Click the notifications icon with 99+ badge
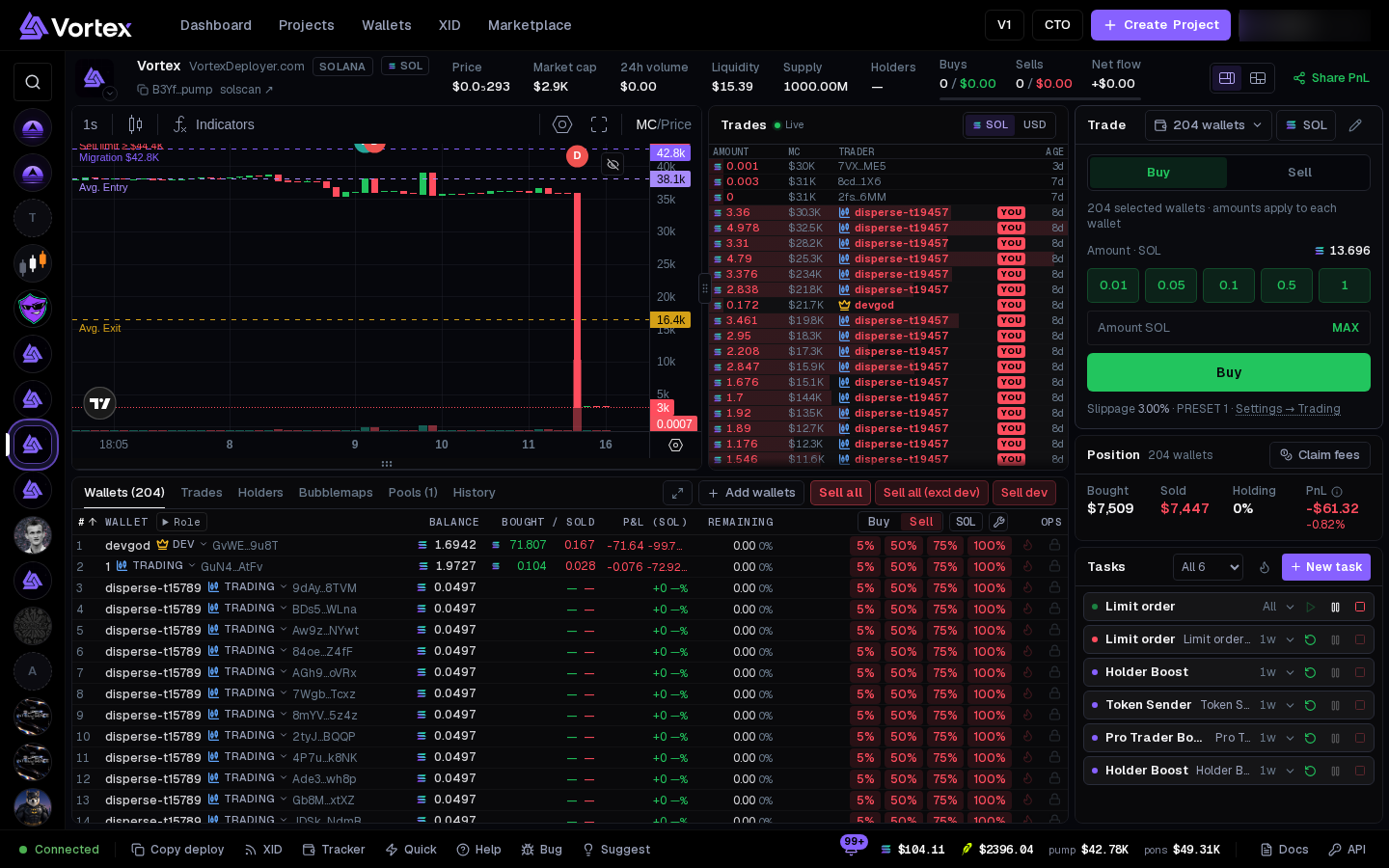Image resolution: width=1389 pixels, height=868 pixels. click(x=852, y=847)
